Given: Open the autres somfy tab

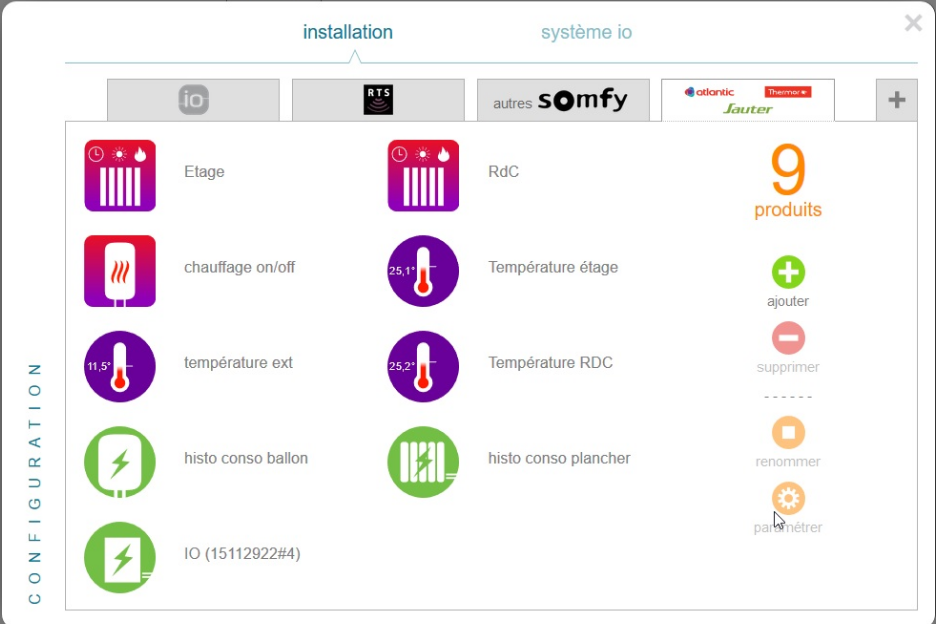Looking at the screenshot, I should click(563, 100).
